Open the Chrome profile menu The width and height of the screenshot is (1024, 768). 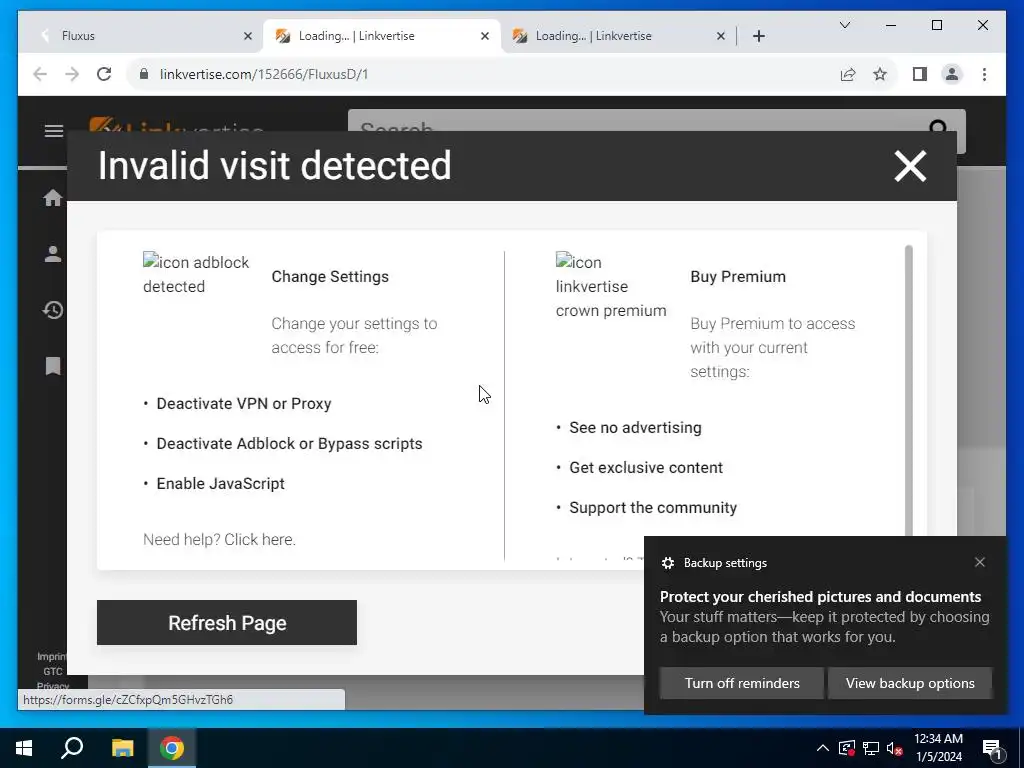(x=952, y=74)
